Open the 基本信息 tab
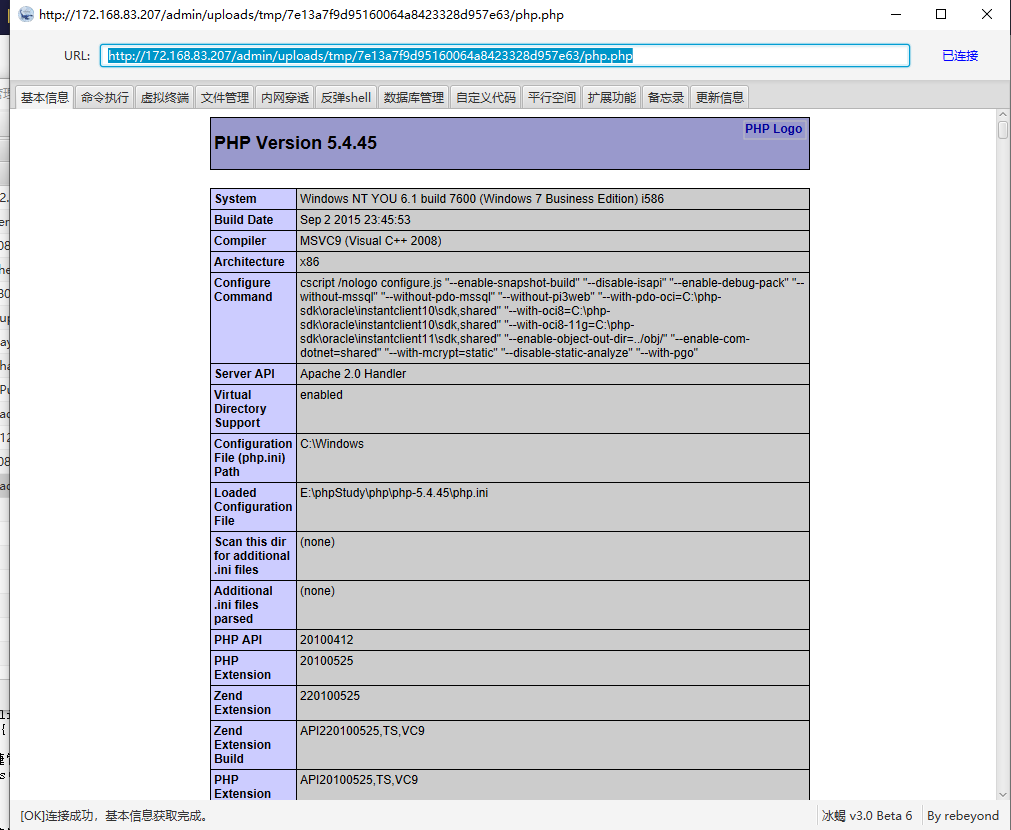Screen dimensions: 1011x830 pyautogui.click(x=44, y=97)
